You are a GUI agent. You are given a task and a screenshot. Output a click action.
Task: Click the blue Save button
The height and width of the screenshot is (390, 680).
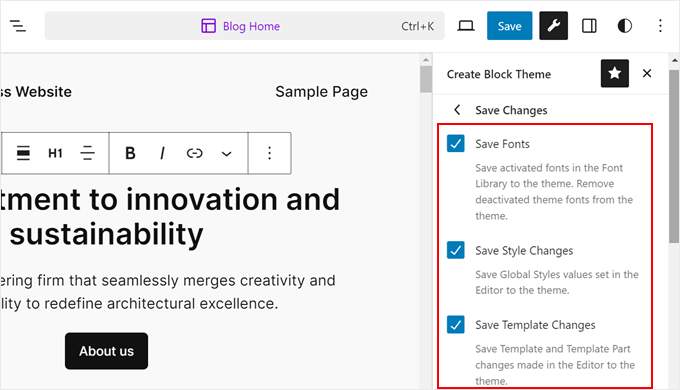click(510, 26)
